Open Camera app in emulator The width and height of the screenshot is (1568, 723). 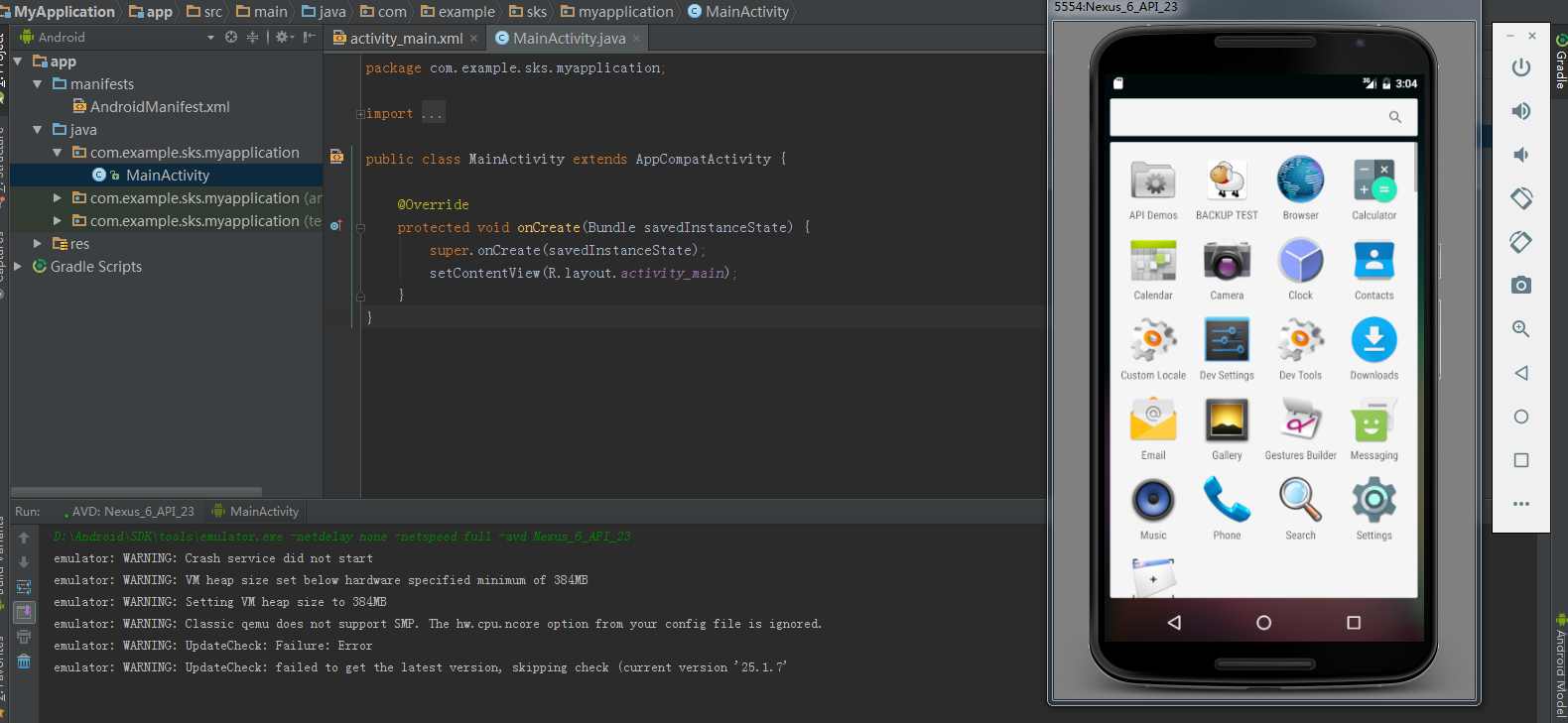1227,269
